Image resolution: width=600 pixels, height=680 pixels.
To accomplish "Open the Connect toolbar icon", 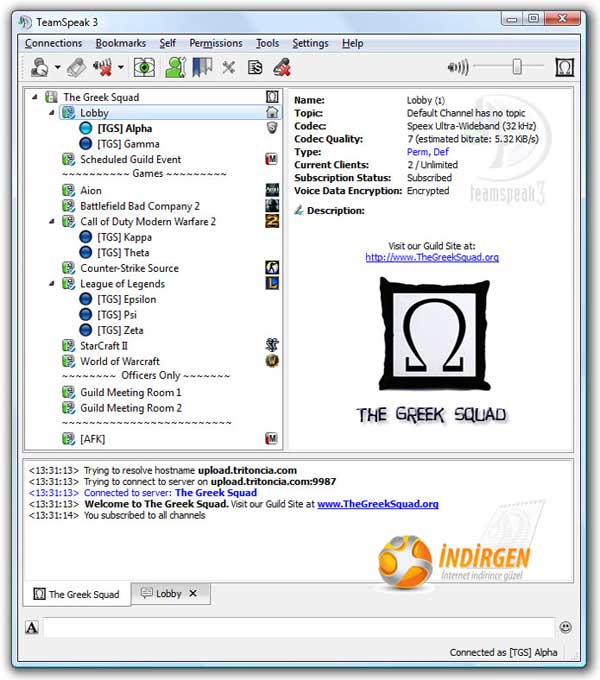I will 39,67.
